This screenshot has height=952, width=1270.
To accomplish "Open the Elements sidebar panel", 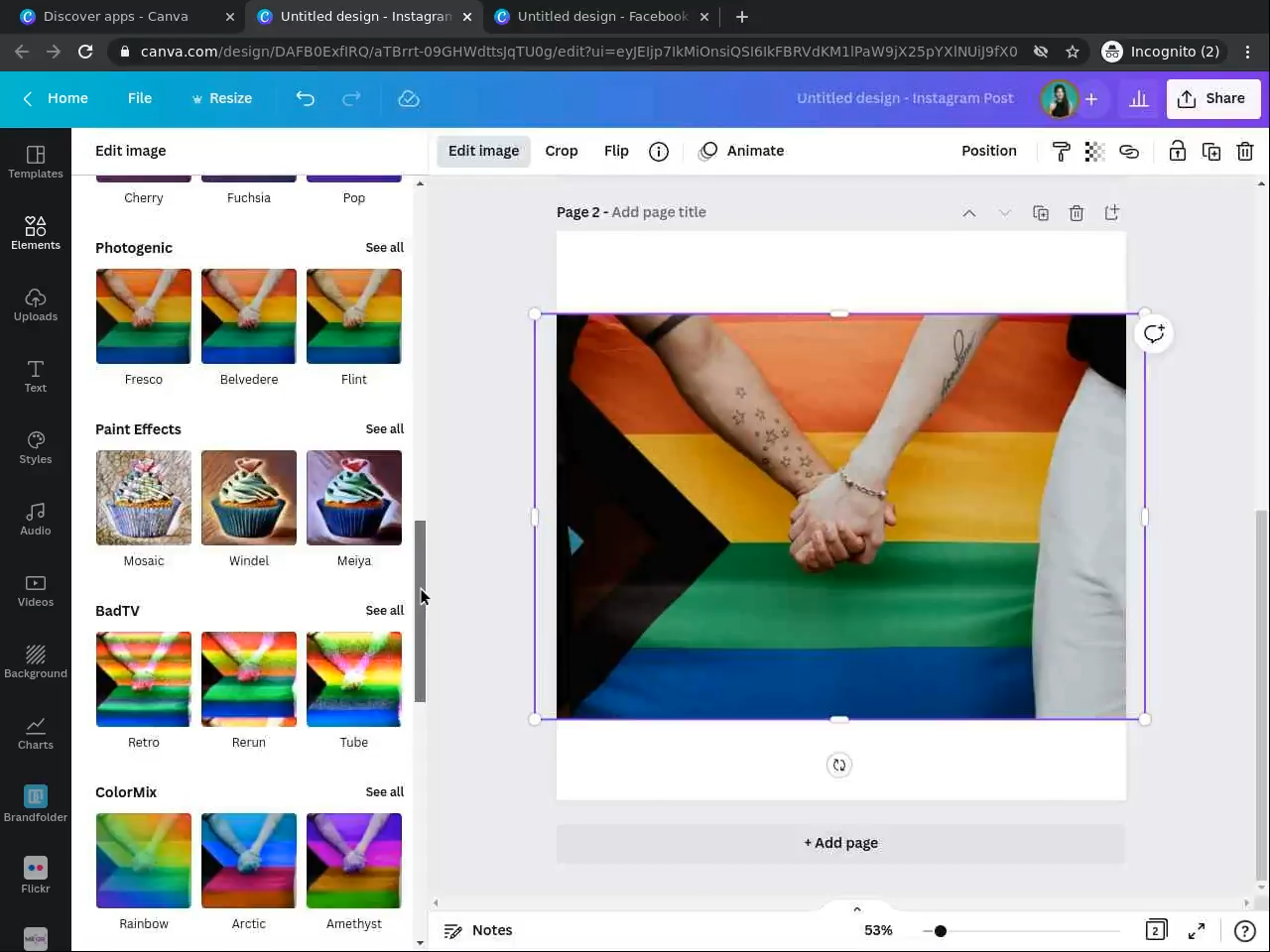I will click(x=36, y=232).
